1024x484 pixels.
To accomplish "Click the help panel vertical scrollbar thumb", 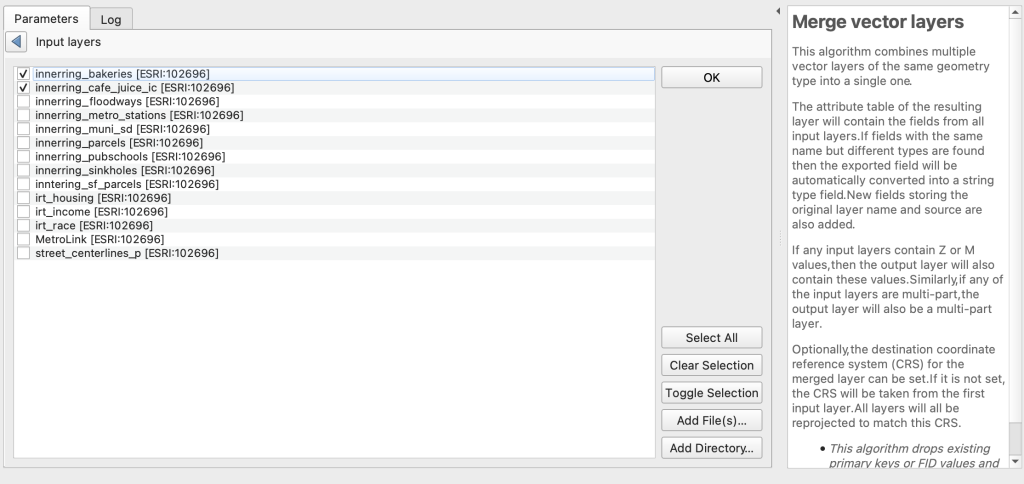I will pyautogui.click(x=1016, y=438).
